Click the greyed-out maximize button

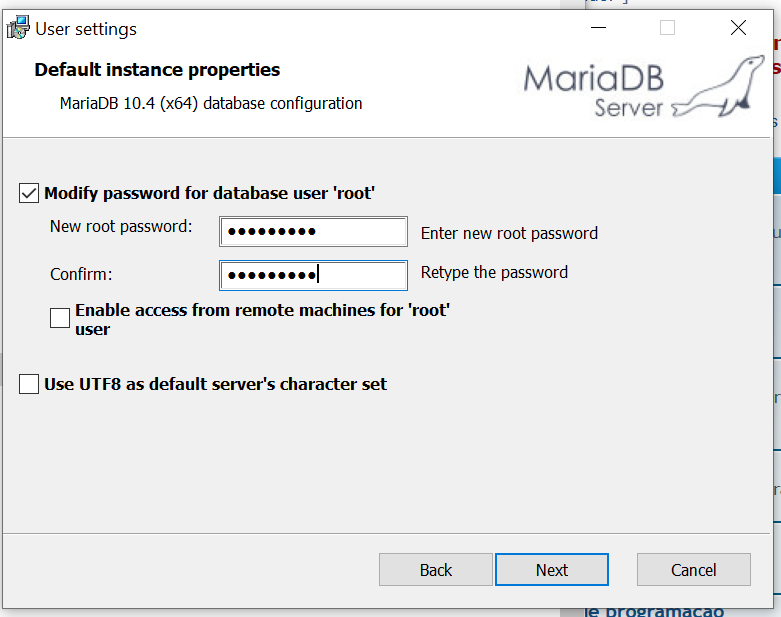[x=667, y=28]
